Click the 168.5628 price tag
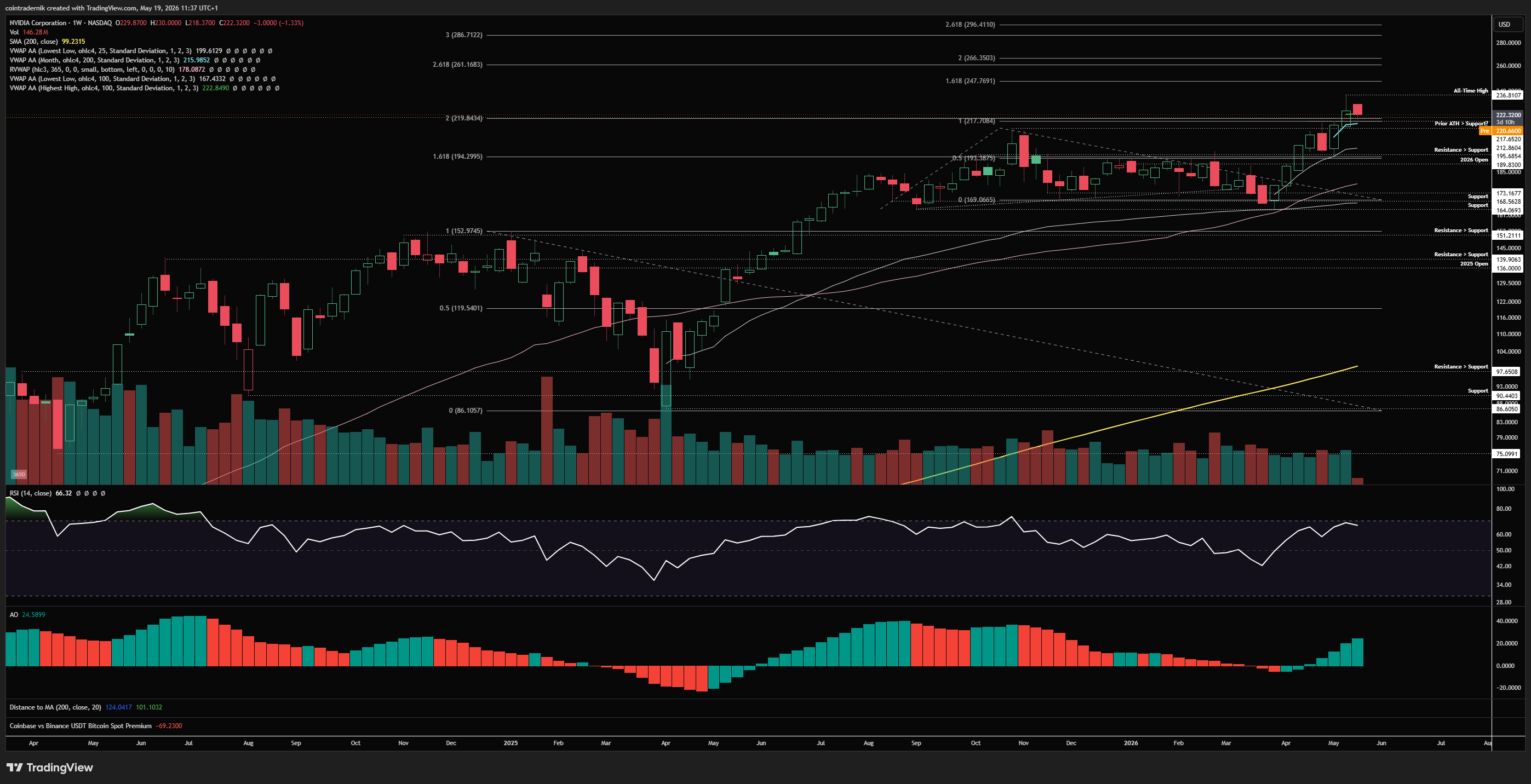This screenshot has width=1531, height=784. click(1508, 202)
